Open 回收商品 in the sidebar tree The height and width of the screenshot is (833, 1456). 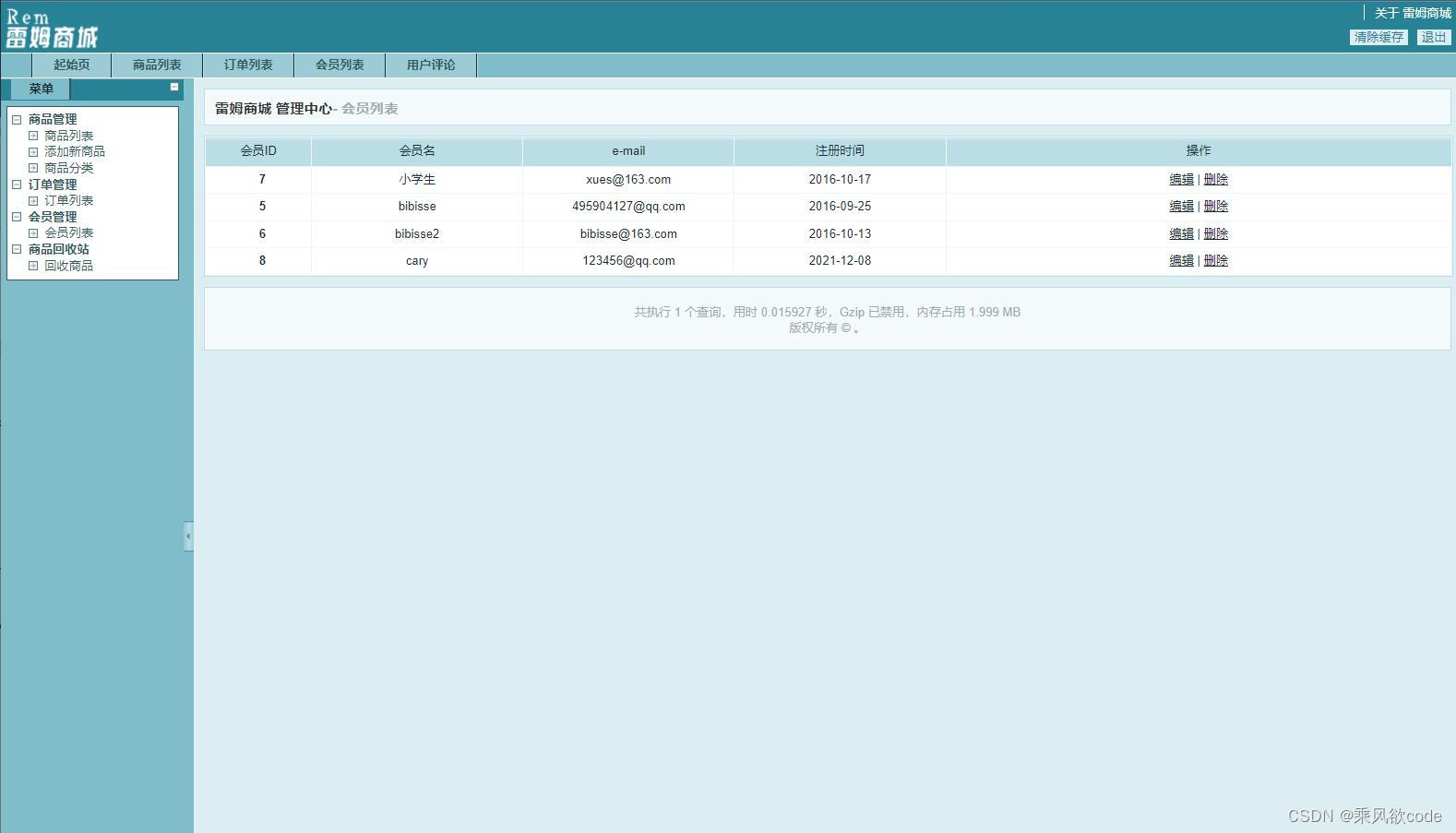pyautogui.click(x=69, y=266)
